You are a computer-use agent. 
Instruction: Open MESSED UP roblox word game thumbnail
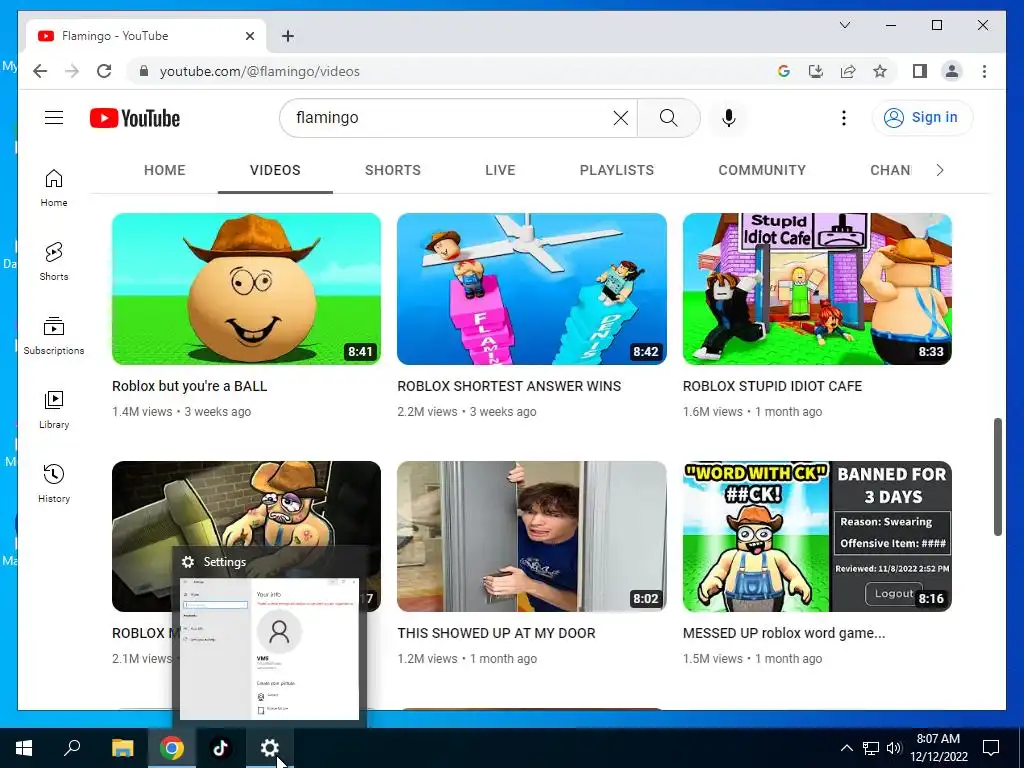[x=817, y=536]
